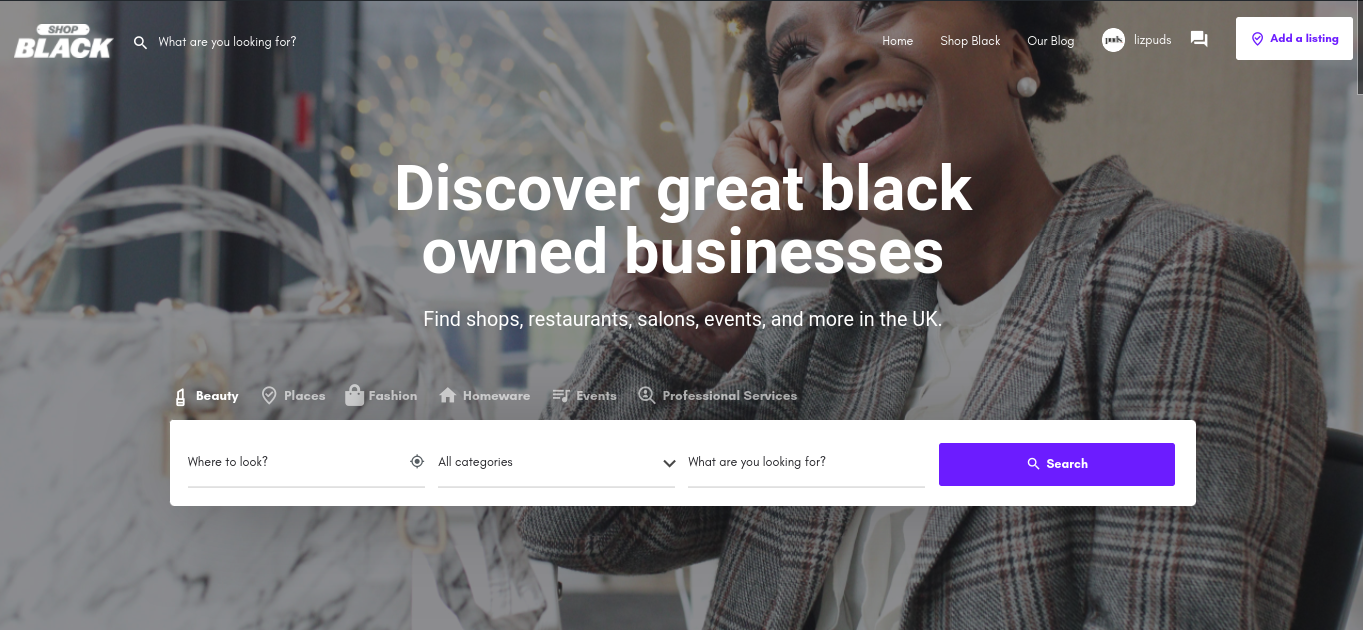Click the purple Search button
Screen dimensions: 1363x630
[x=1057, y=464]
